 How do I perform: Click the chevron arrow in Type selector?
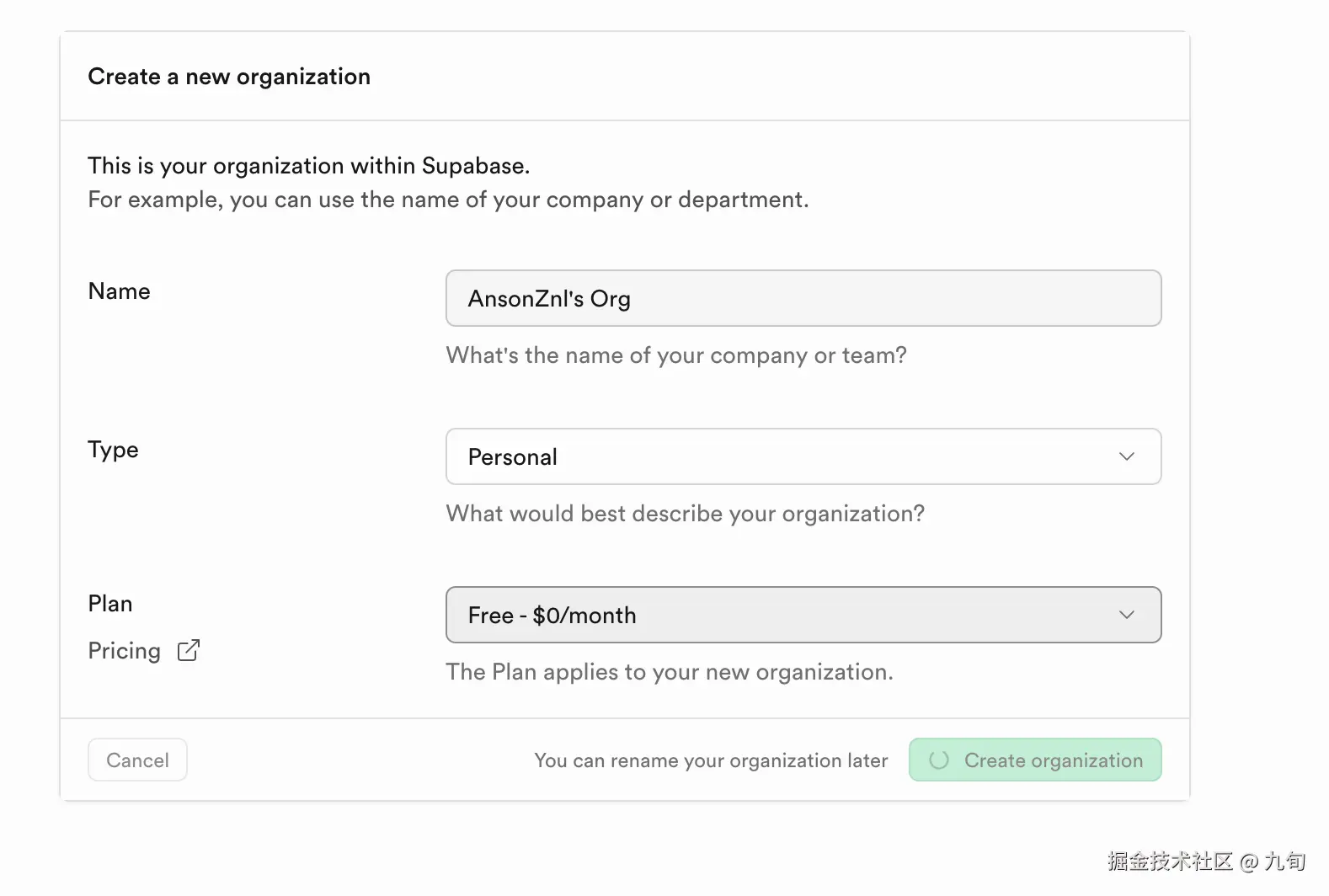pyautogui.click(x=1126, y=456)
